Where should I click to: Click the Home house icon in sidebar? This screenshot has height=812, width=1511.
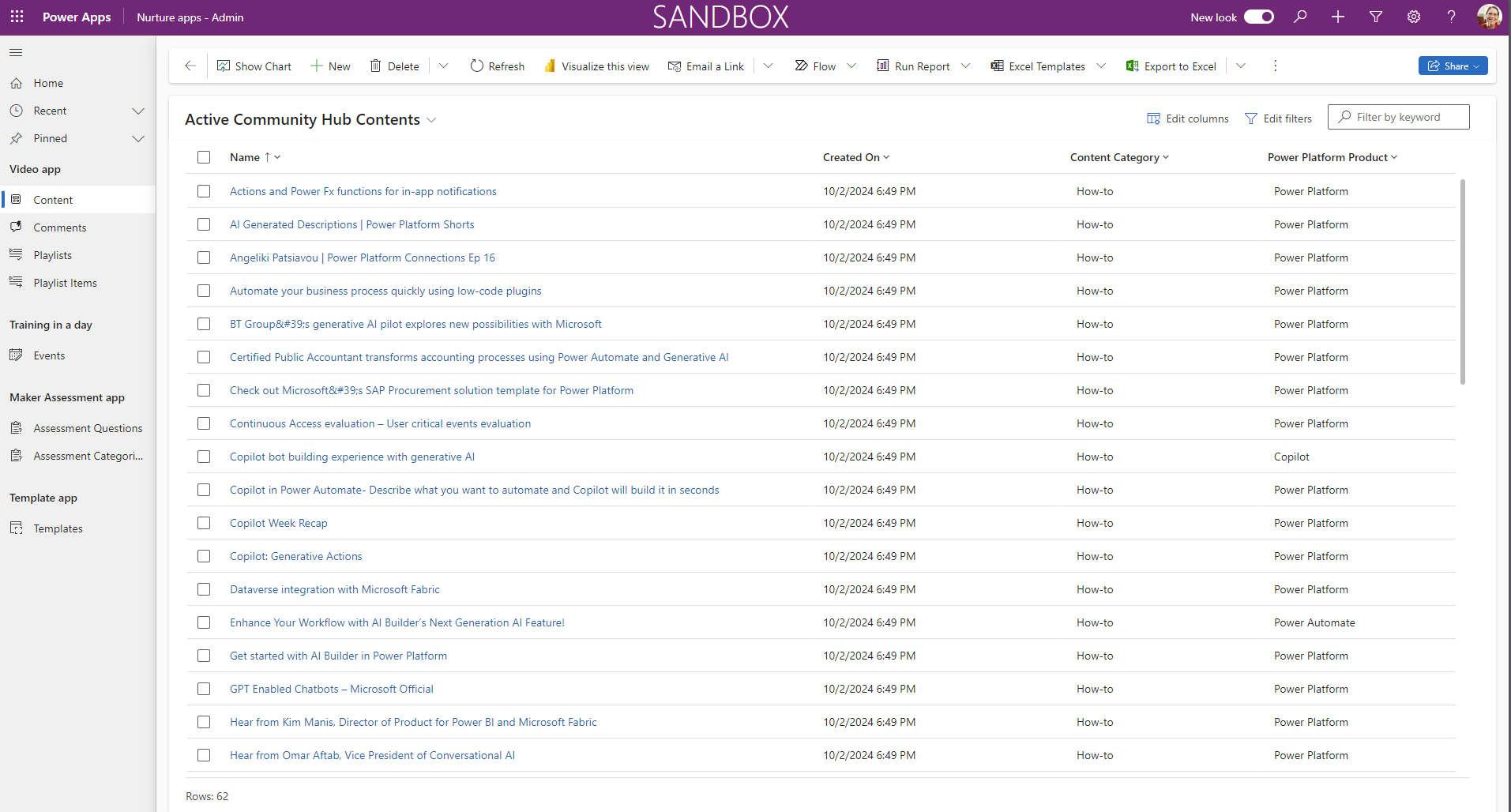(17, 83)
